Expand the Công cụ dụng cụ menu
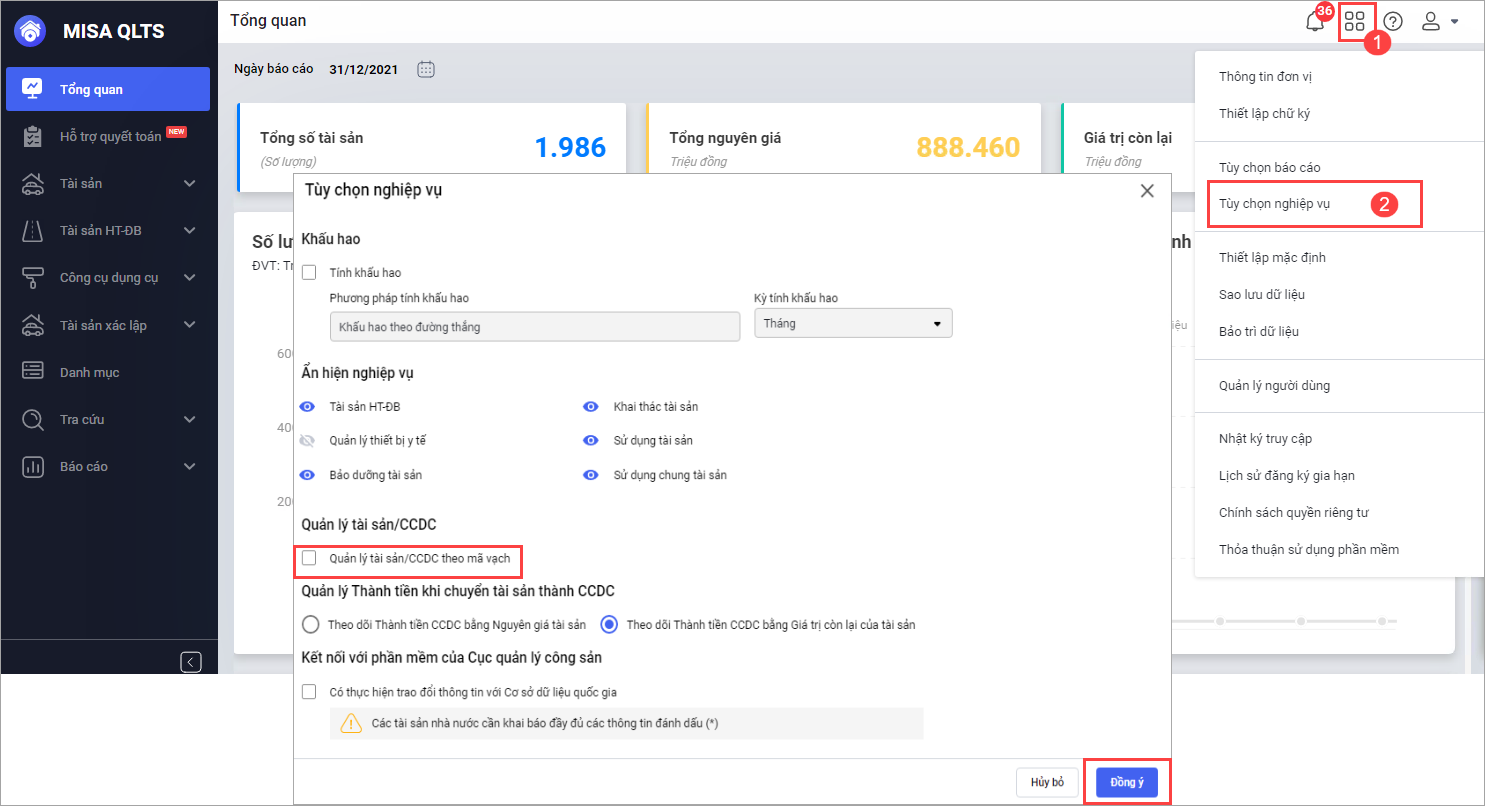1485x806 pixels. coord(109,277)
